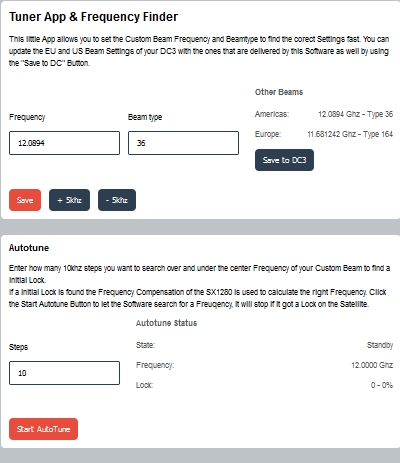Click the Other Beams heading
Image resolution: width=400 pixels, height=463 pixels.
coord(279,92)
